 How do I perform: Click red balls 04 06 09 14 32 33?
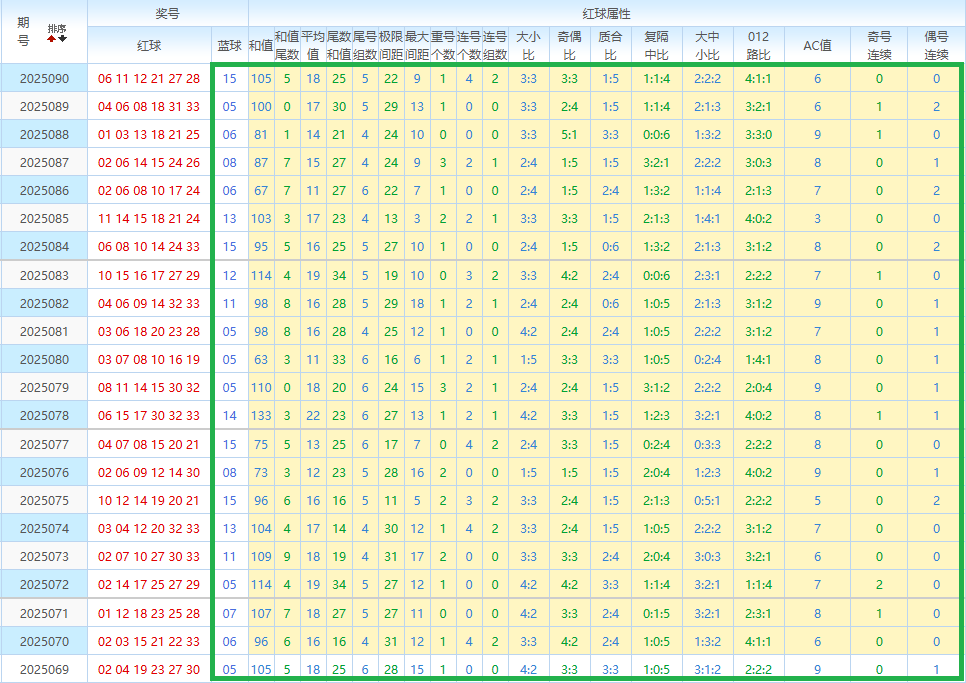point(149,304)
